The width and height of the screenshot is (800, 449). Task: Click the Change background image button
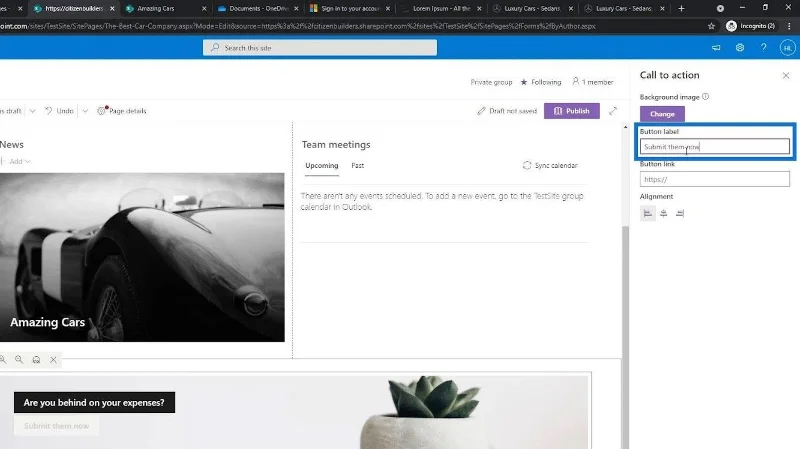662,114
